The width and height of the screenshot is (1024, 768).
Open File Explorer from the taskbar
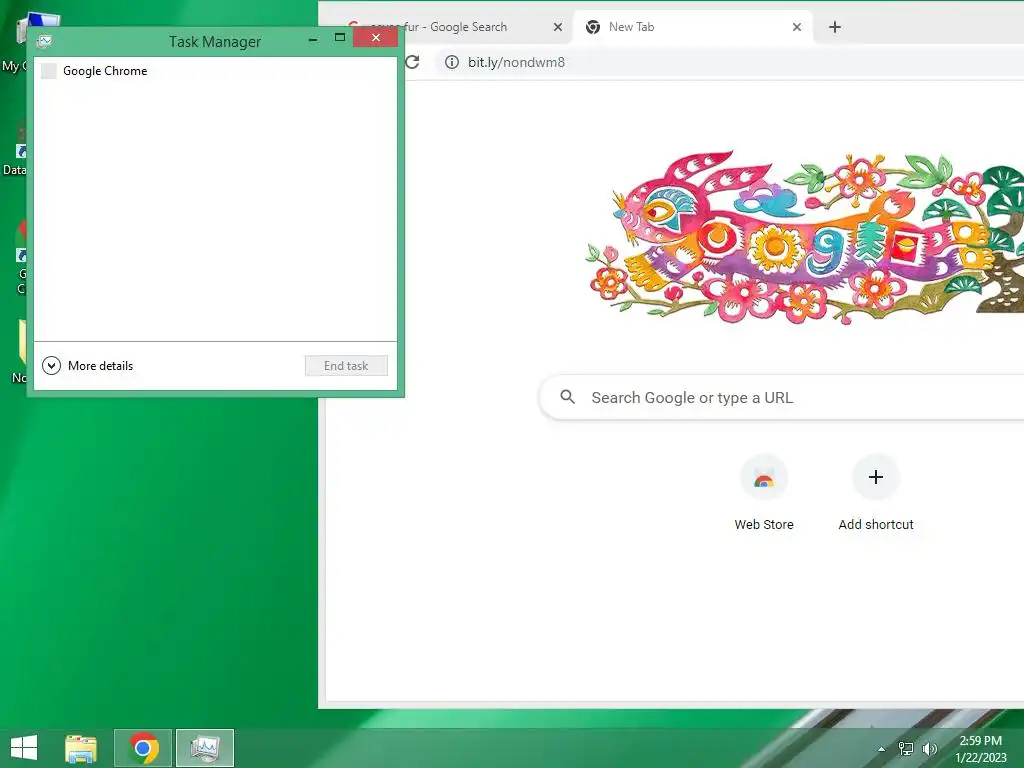point(81,748)
